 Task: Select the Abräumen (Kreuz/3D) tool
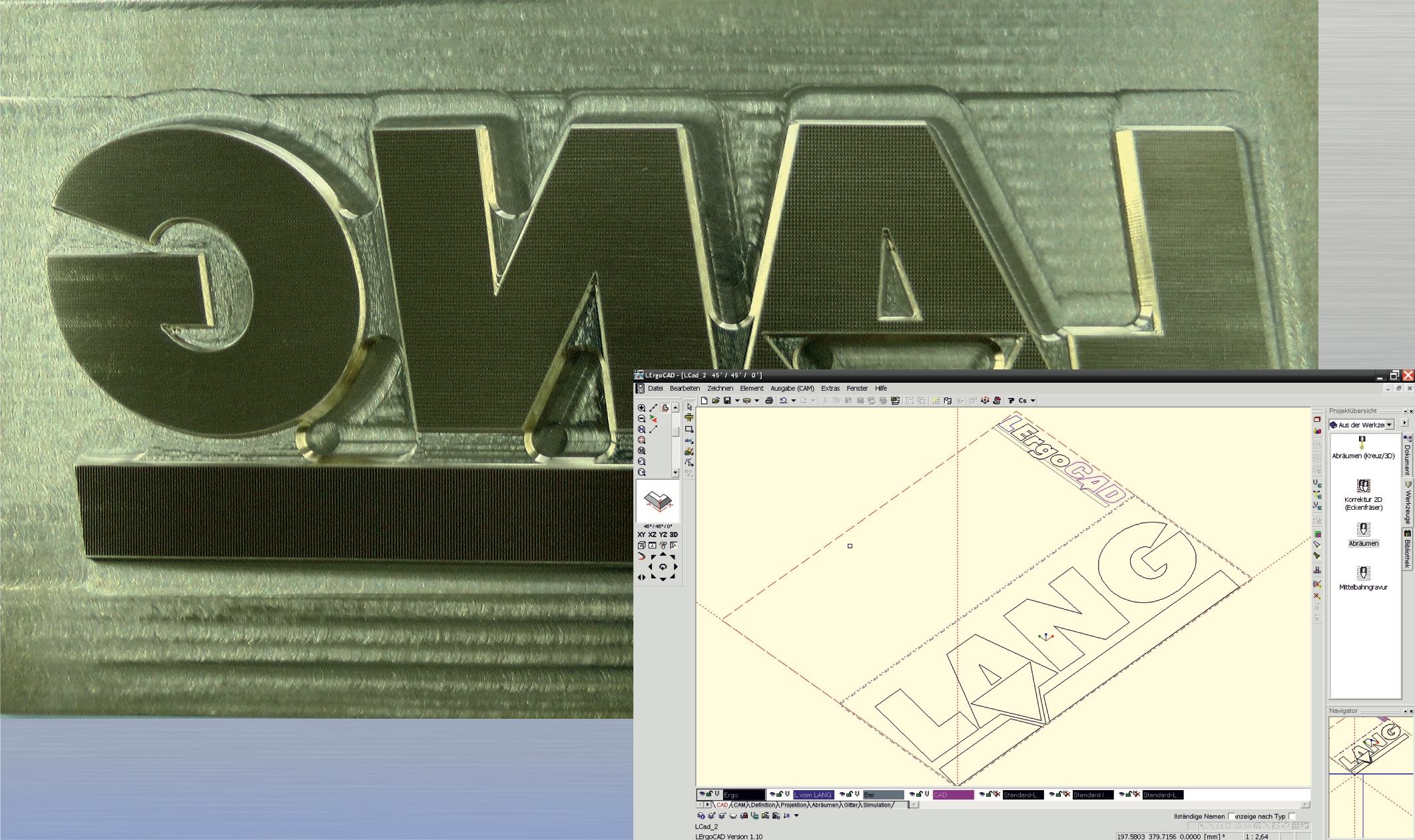1362,443
